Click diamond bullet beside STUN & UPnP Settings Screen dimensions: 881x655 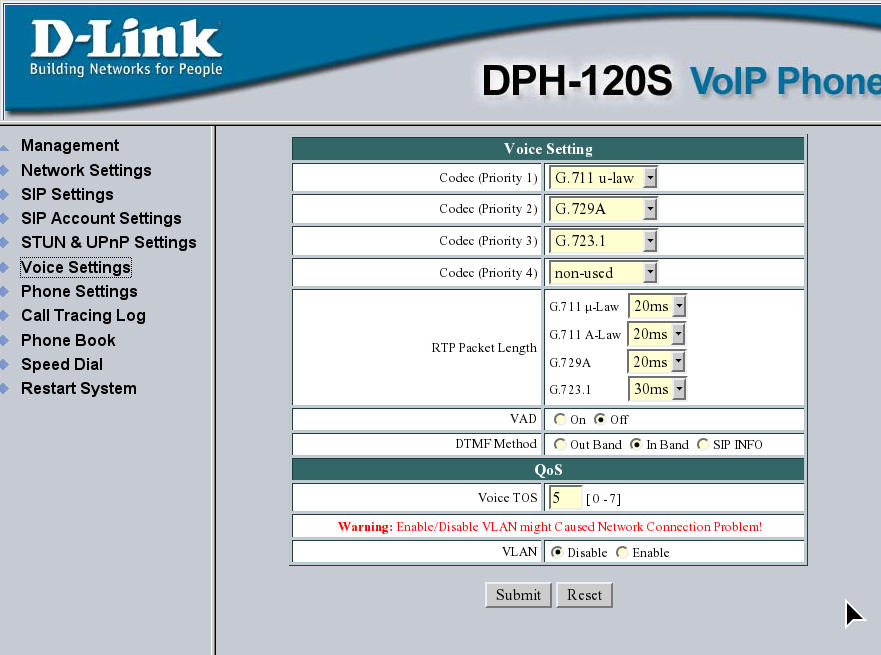4,243
